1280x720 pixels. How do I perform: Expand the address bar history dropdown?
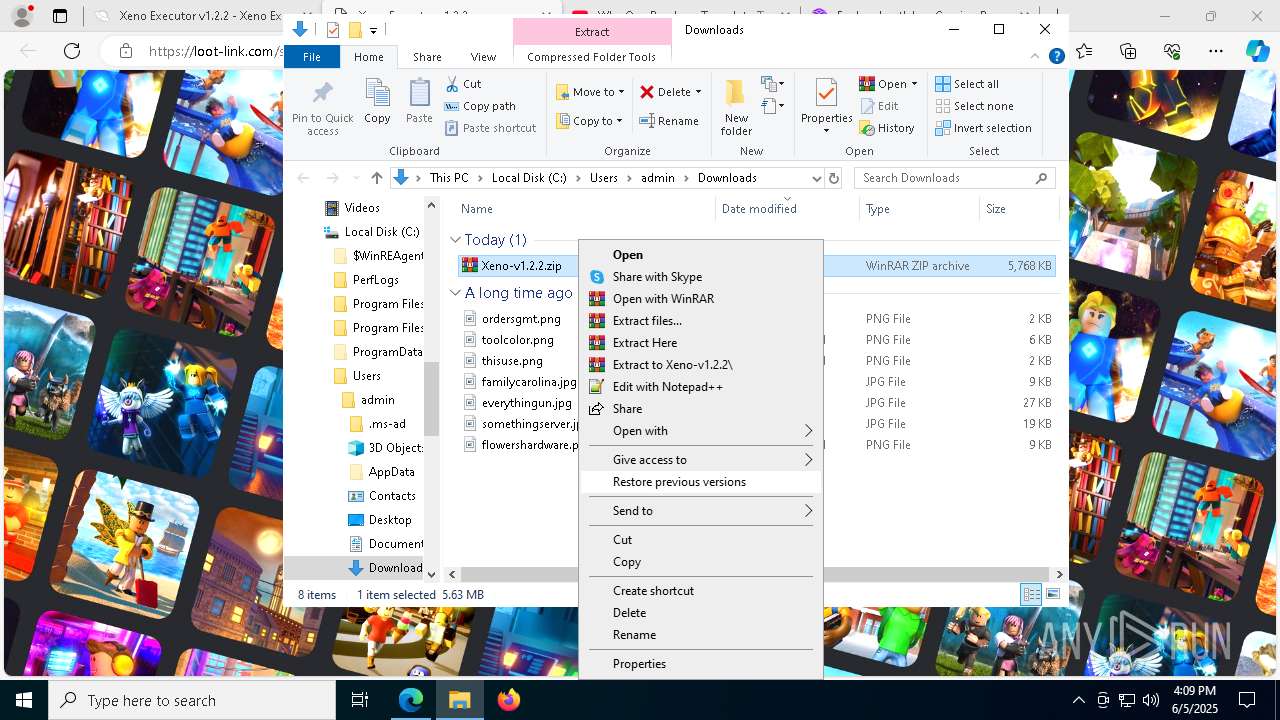pos(816,178)
